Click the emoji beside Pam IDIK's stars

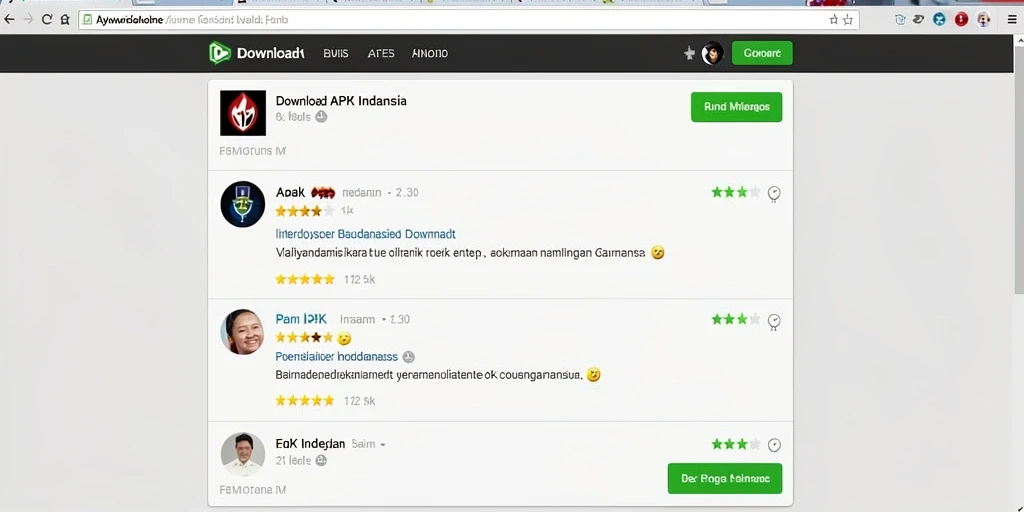coord(344,338)
